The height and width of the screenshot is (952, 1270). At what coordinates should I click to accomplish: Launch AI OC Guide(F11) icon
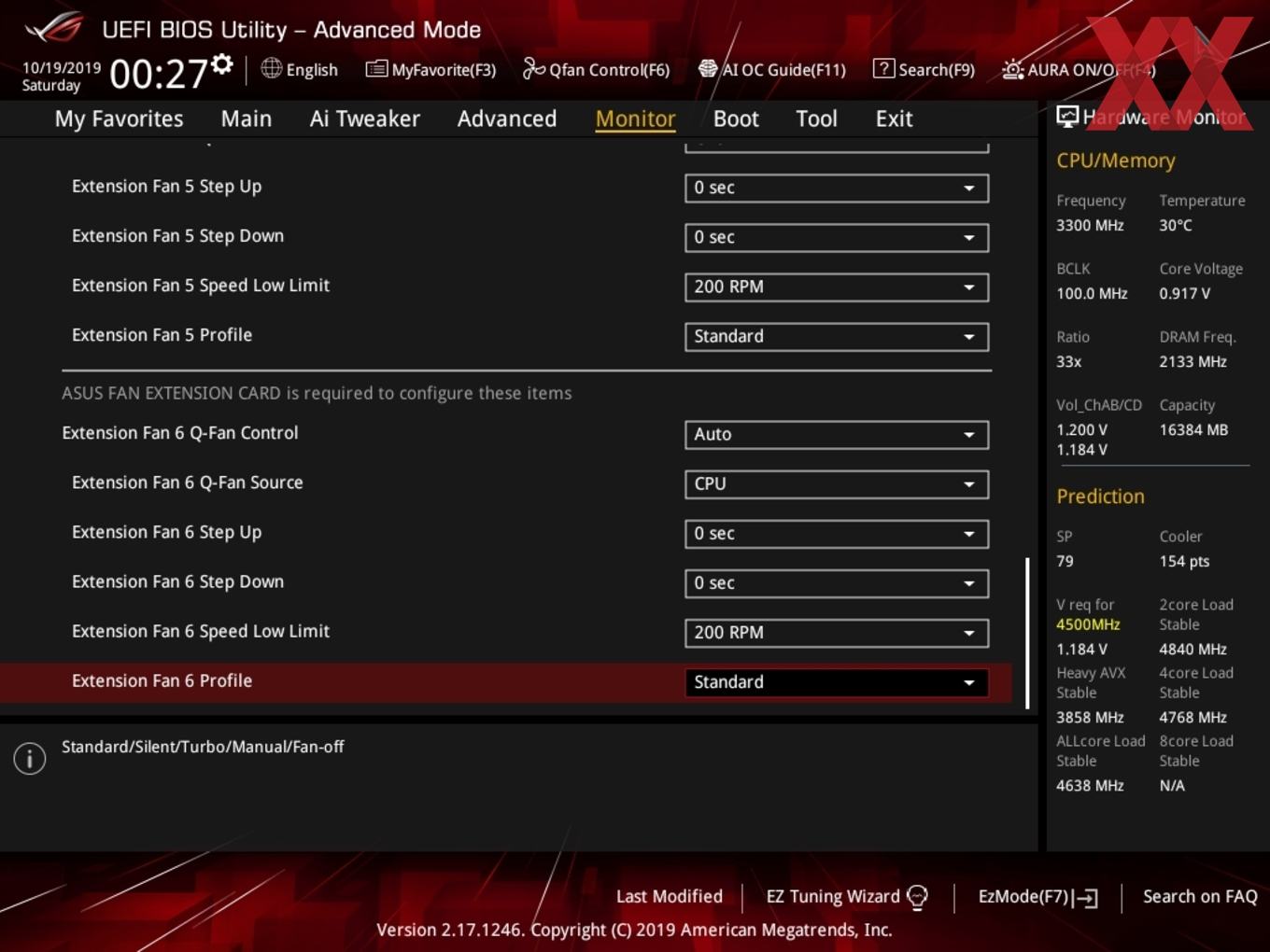click(x=708, y=69)
